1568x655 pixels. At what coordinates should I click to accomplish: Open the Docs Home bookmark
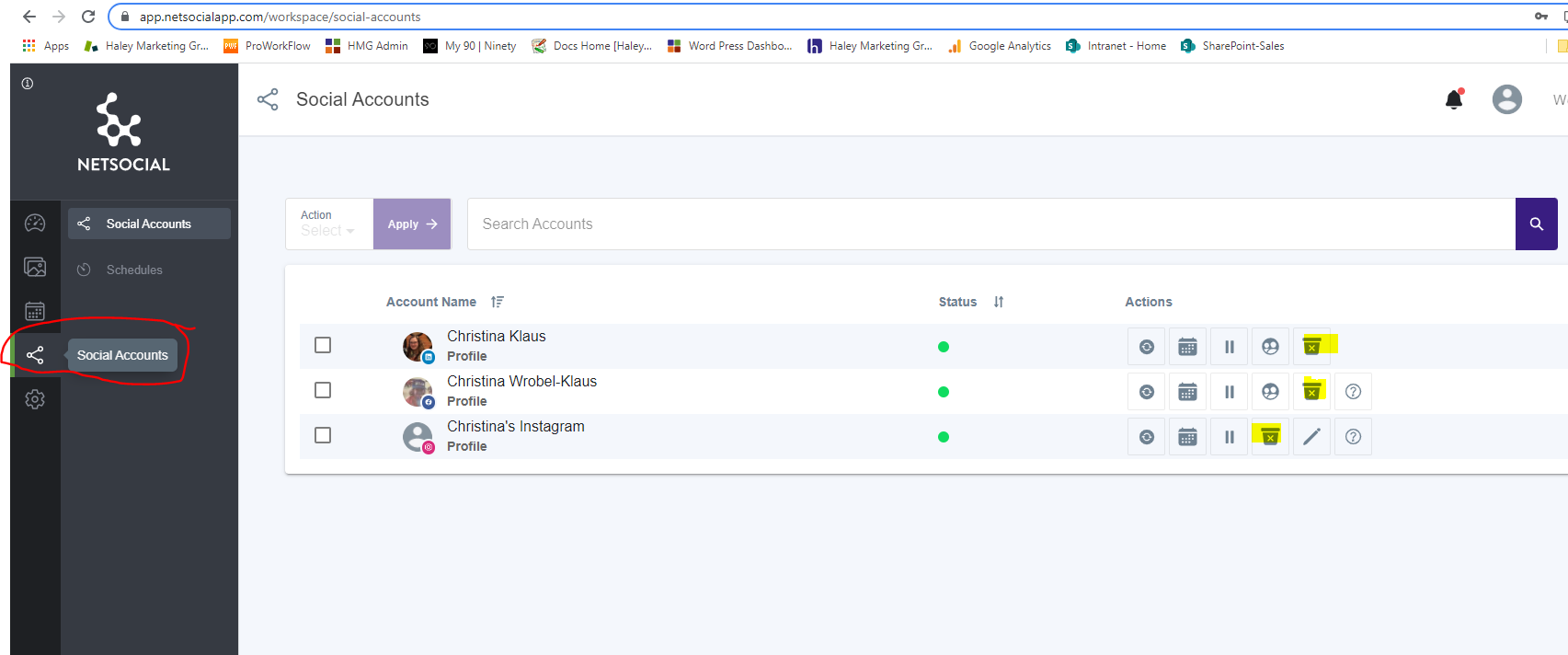592,46
